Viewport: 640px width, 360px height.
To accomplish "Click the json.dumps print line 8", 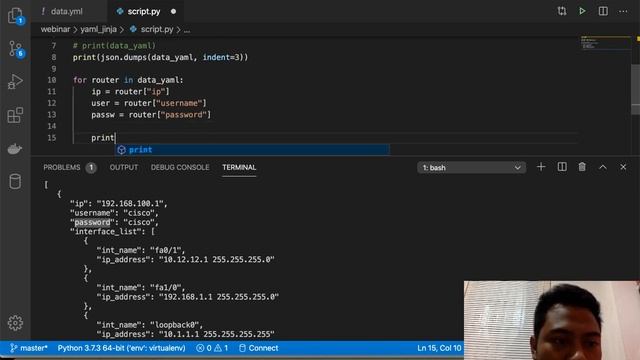I will click(160, 57).
